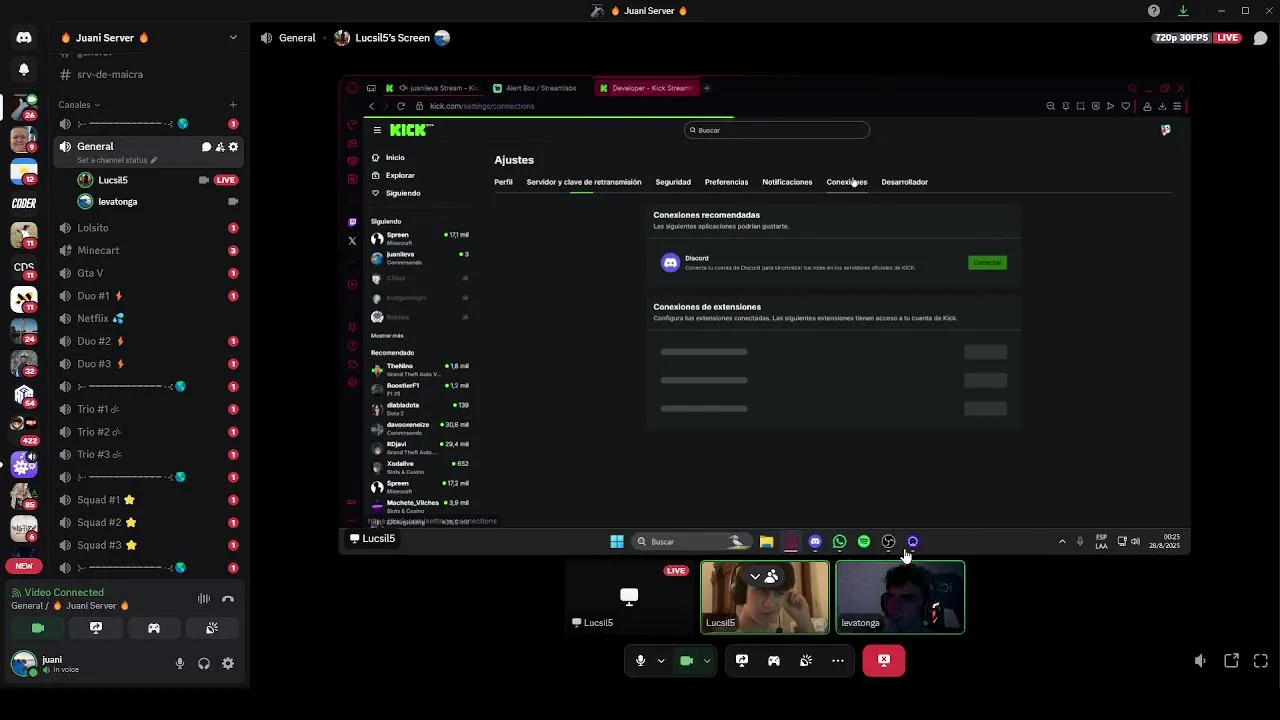The image size is (1280, 720).
Task: Select Lucsil5's screen share tile
Action: (x=629, y=597)
